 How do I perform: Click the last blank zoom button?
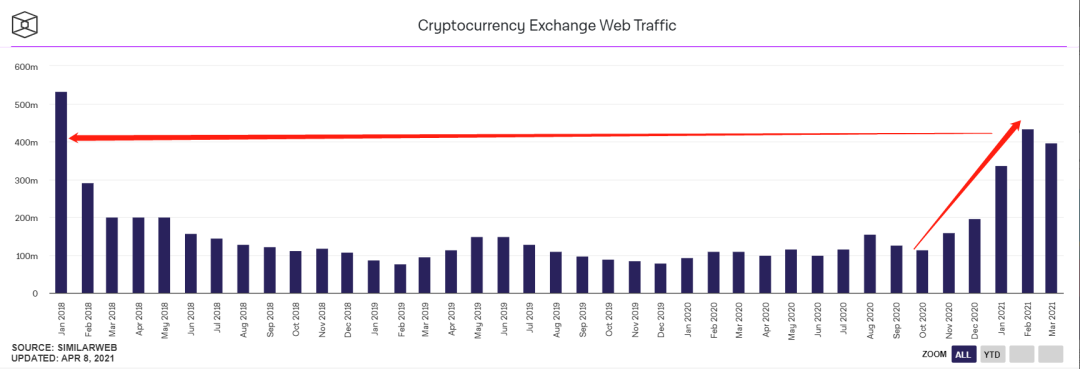pos(1051,355)
